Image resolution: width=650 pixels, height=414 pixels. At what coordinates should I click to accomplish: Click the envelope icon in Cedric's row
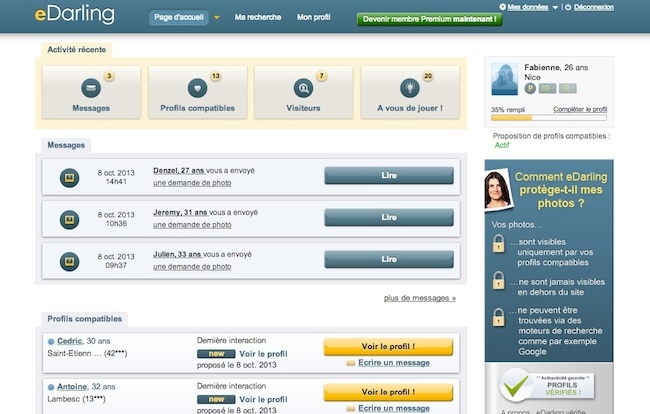351,363
